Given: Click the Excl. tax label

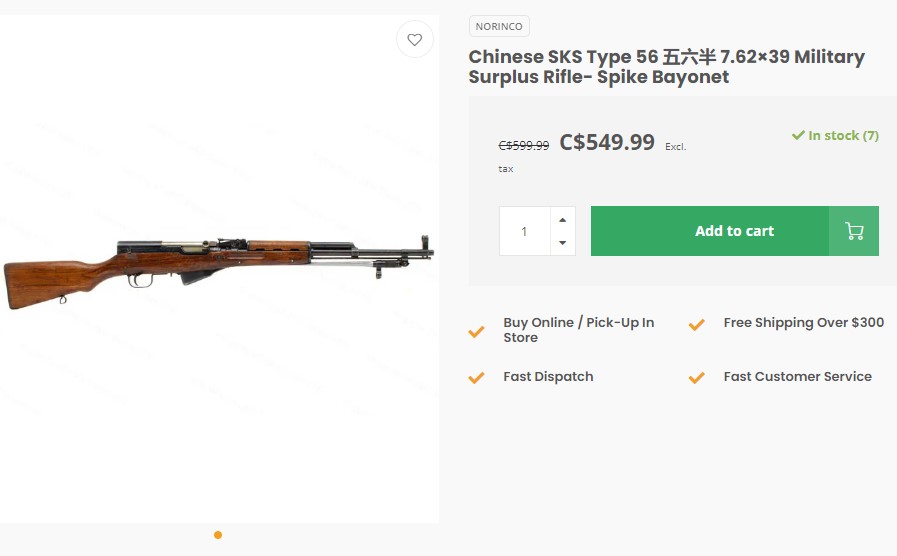Looking at the screenshot, I should point(675,147).
